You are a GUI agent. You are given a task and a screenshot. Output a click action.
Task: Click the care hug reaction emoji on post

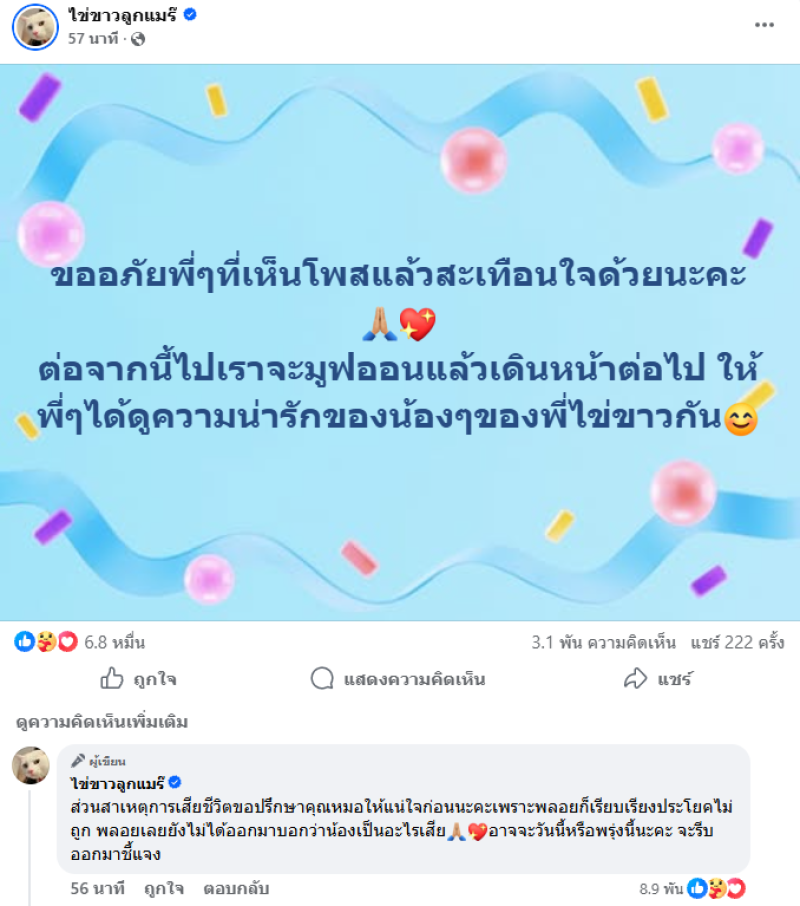coord(46,641)
